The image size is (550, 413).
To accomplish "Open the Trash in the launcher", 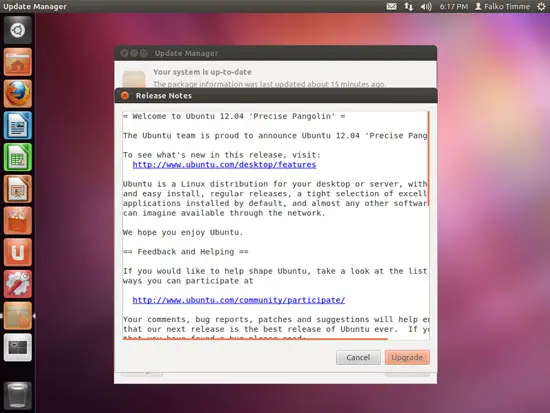I will tap(18, 395).
